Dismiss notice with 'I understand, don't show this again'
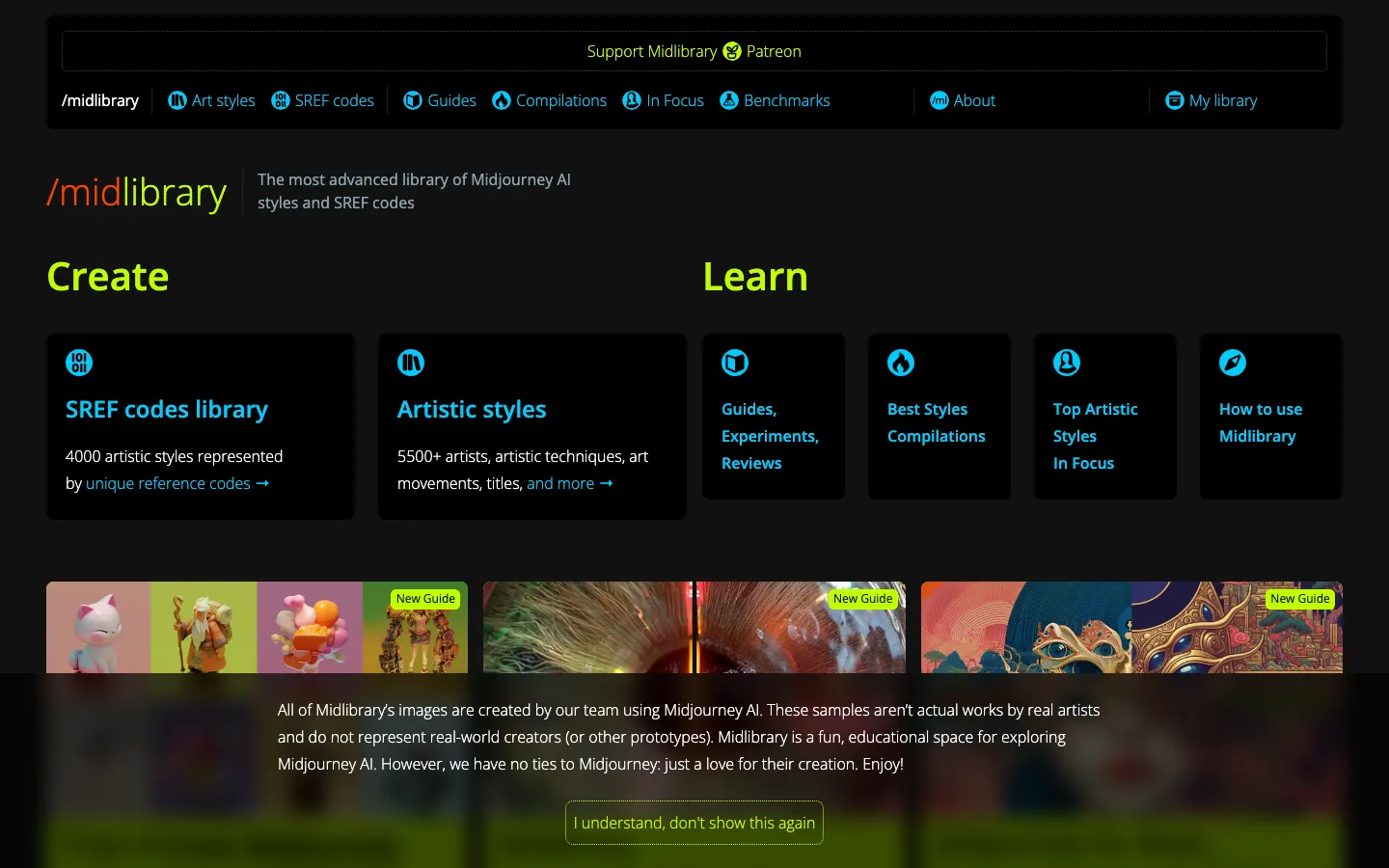The height and width of the screenshot is (868, 1389). 694,823
